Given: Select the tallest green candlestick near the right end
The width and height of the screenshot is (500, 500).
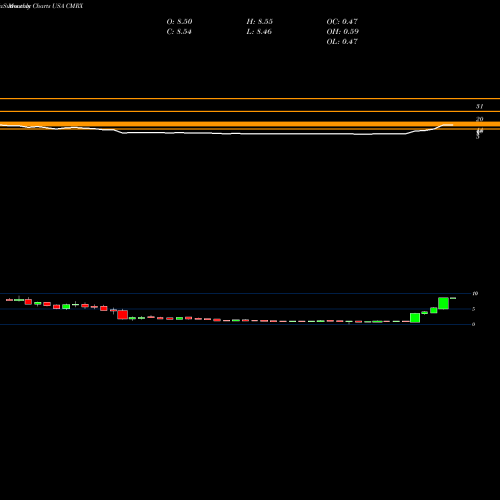Looking at the screenshot, I should [443, 303].
